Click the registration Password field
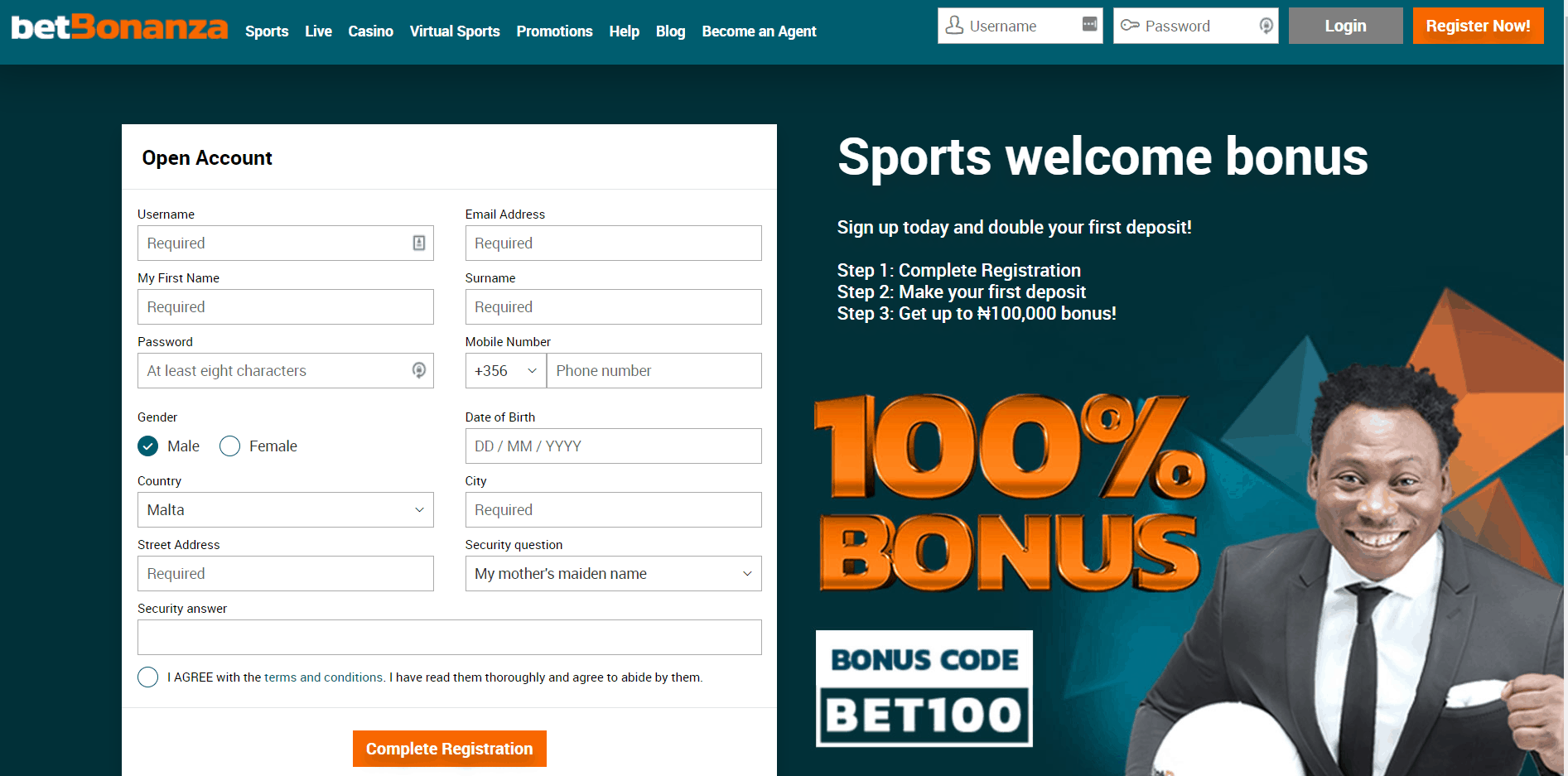This screenshot has height=776, width=1568. pyautogui.click(x=286, y=371)
